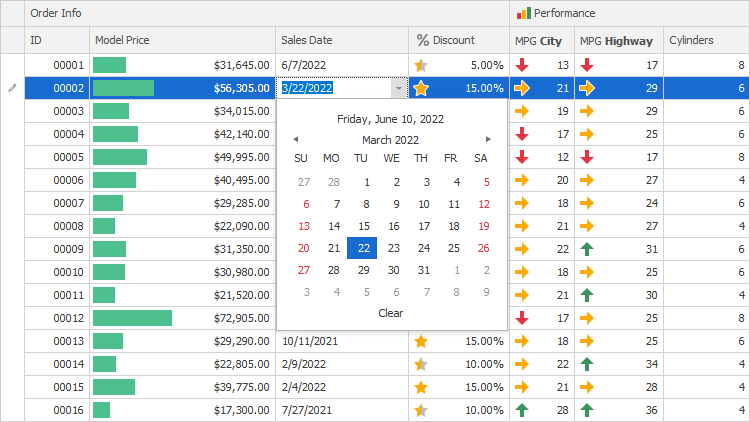Click the Performance chart icon in band header

tap(523, 13)
